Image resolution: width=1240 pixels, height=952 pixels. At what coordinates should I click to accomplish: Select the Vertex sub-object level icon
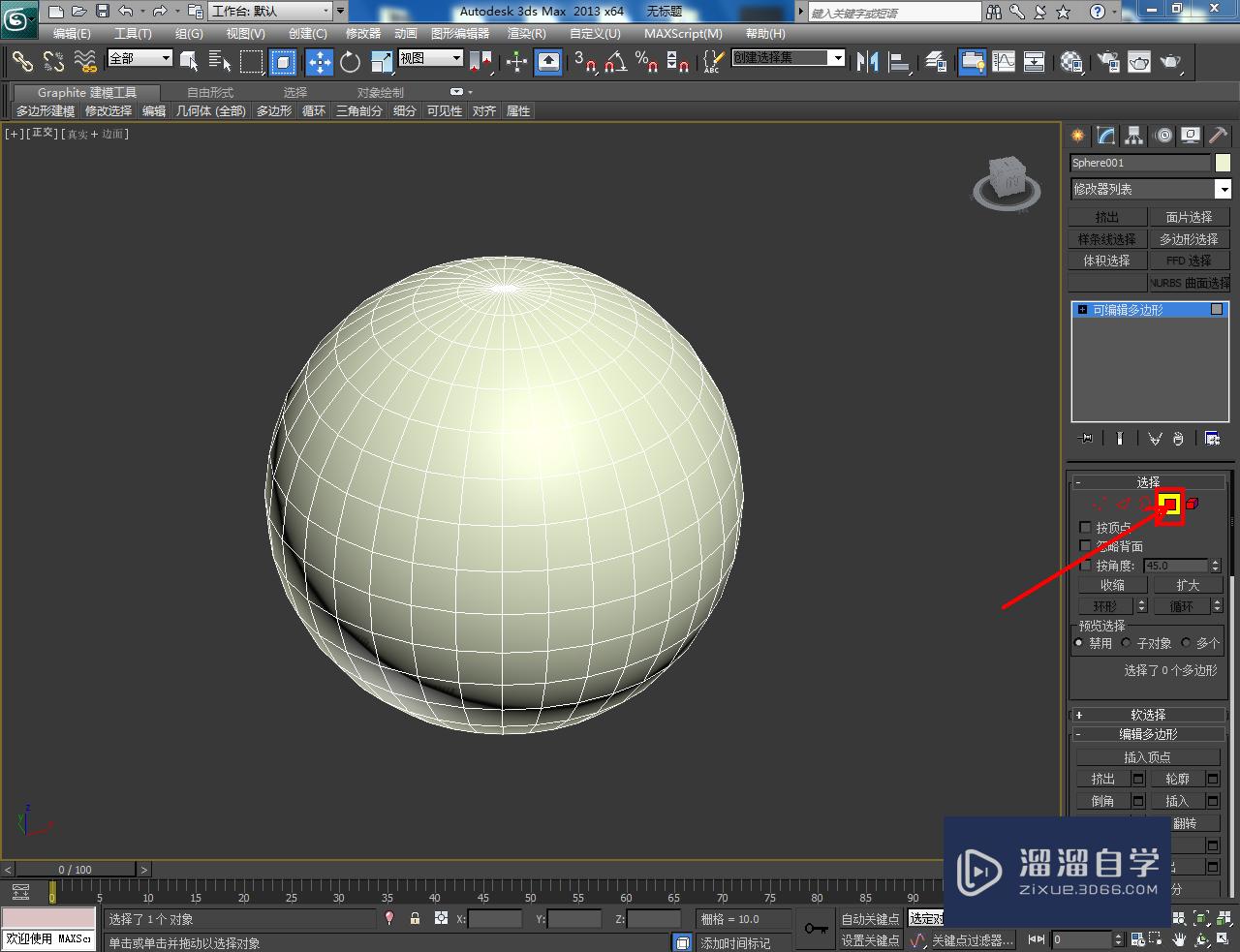pyautogui.click(x=1099, y=504)
